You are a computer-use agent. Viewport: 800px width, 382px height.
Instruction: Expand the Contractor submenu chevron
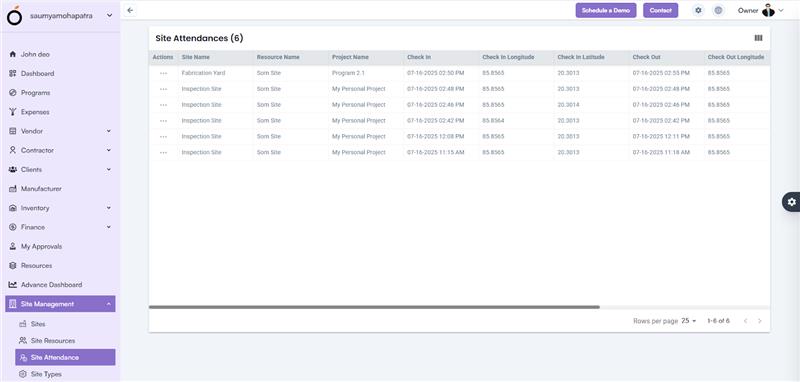pos(109,150)
